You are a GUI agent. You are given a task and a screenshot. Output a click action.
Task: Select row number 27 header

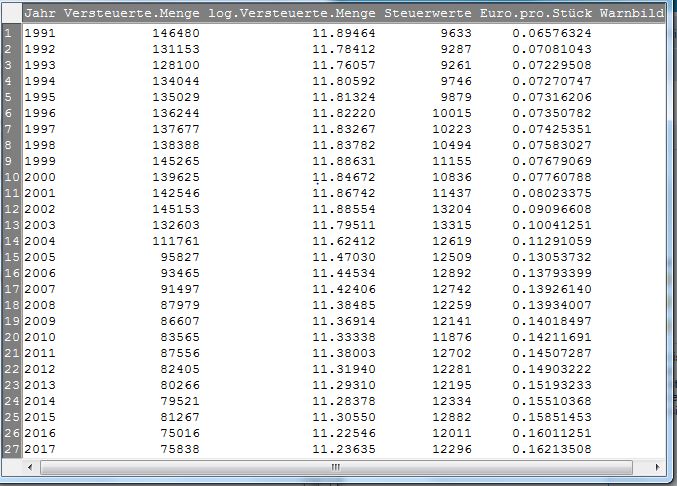point(9,448)
